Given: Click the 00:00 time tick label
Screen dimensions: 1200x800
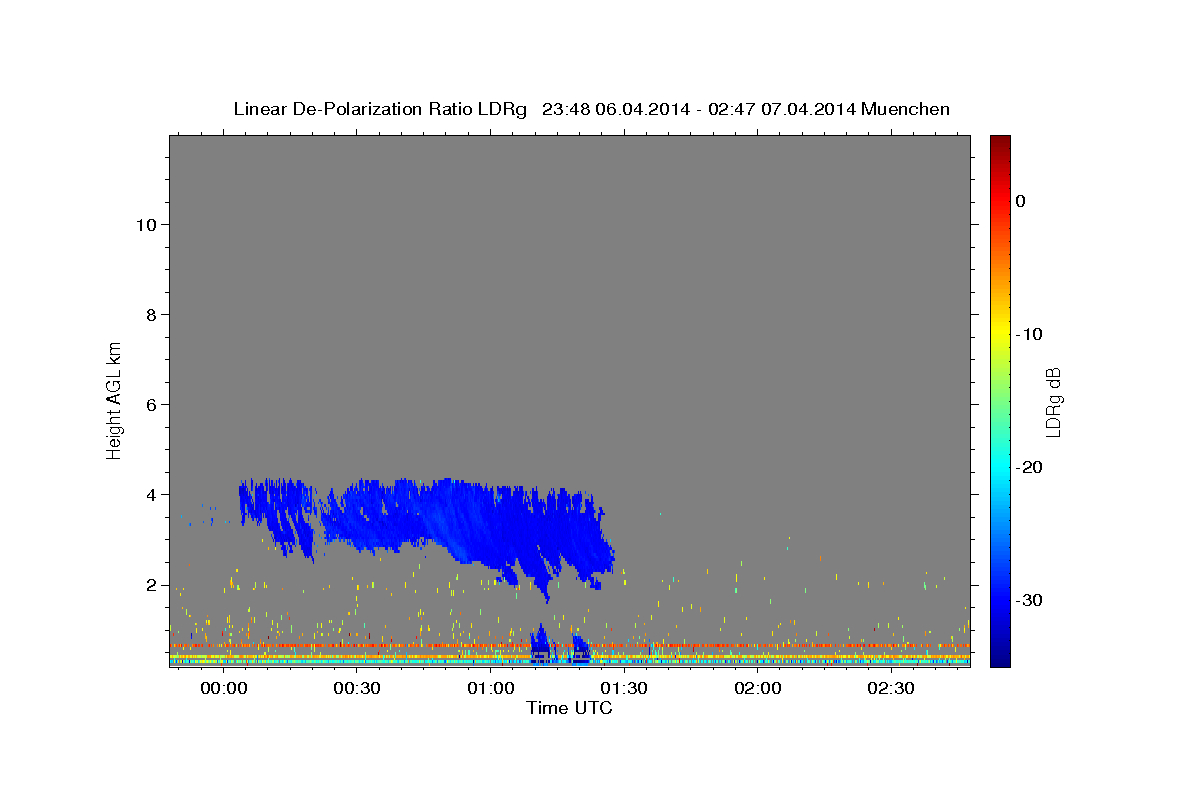Looking at the screenshot, I should click(x=223, y=689).
